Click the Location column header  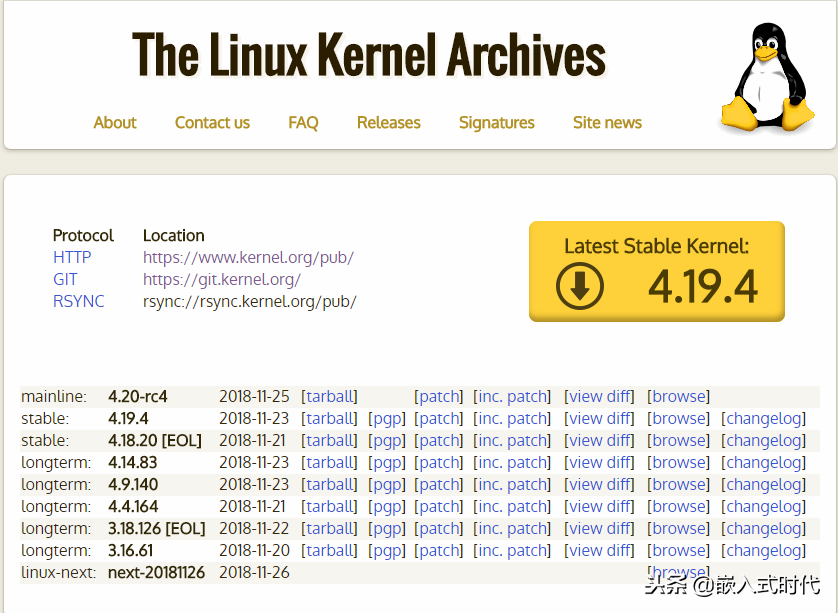(x=173, y=235)
